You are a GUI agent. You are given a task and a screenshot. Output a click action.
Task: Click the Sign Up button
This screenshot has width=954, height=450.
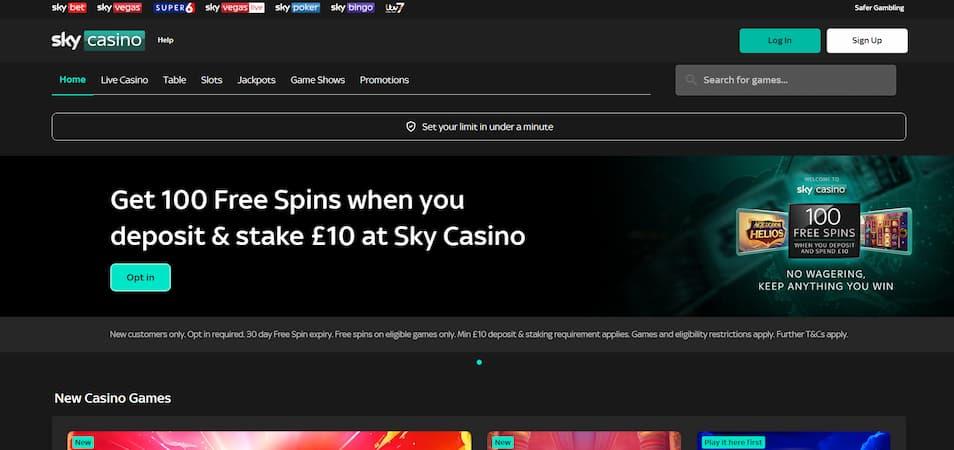[x=866, y=41]
